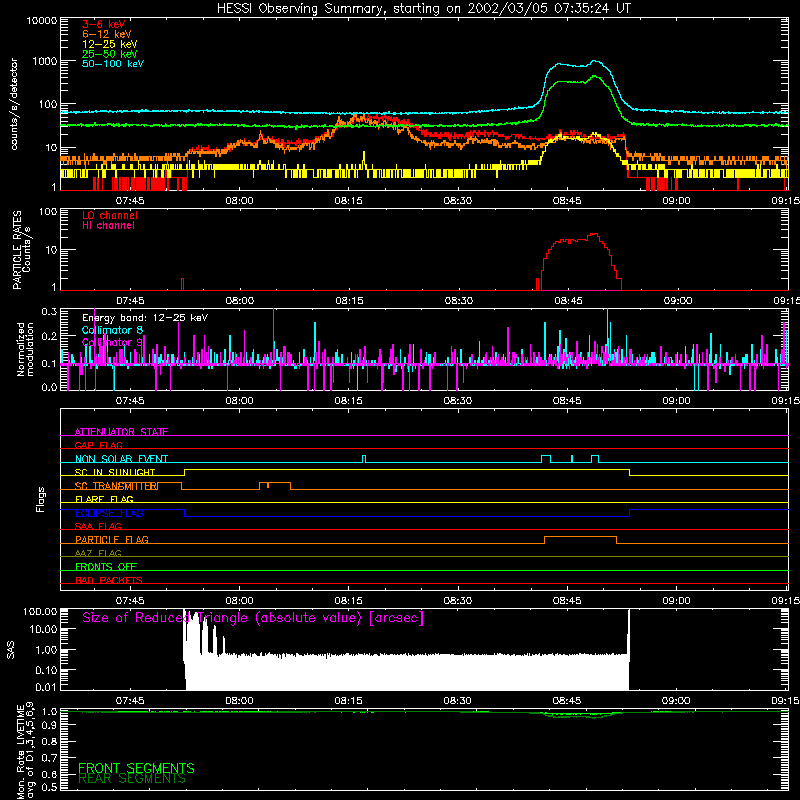Click the NON SOLAR EVENT flag label

[121, 459]
